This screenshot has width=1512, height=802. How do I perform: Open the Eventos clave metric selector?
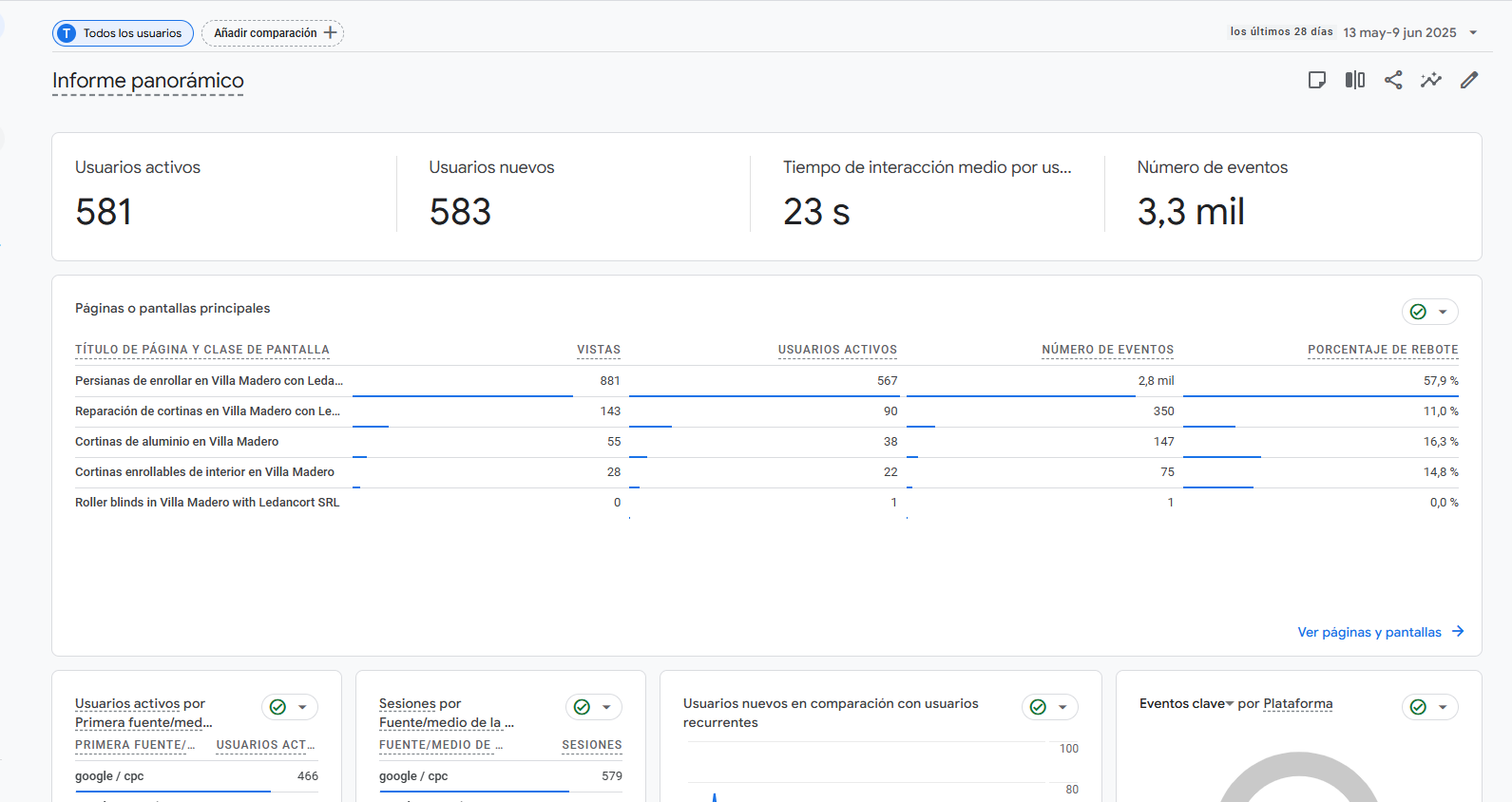point(1186,704)
